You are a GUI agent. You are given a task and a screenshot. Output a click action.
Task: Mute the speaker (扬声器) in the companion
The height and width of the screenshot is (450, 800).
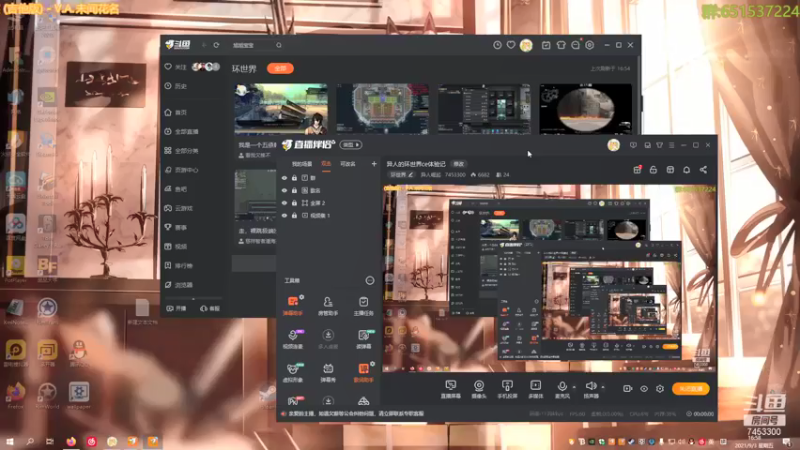tap(591, 389)
